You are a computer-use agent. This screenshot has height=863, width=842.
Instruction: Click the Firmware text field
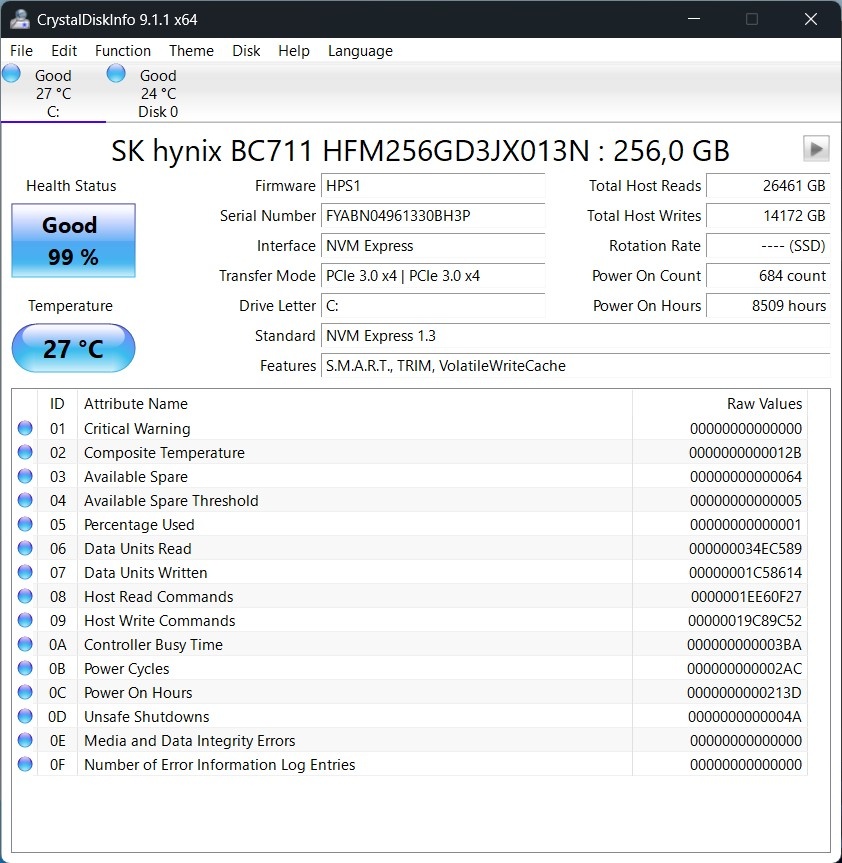coord(433,186)
